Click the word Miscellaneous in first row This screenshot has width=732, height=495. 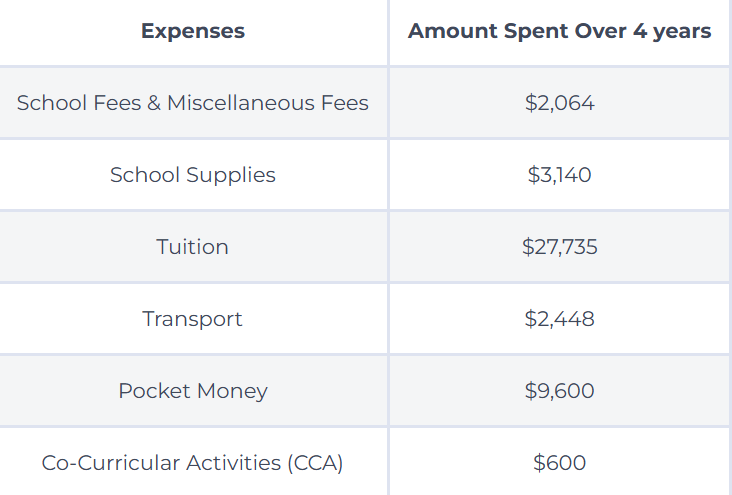click(241, 103)
